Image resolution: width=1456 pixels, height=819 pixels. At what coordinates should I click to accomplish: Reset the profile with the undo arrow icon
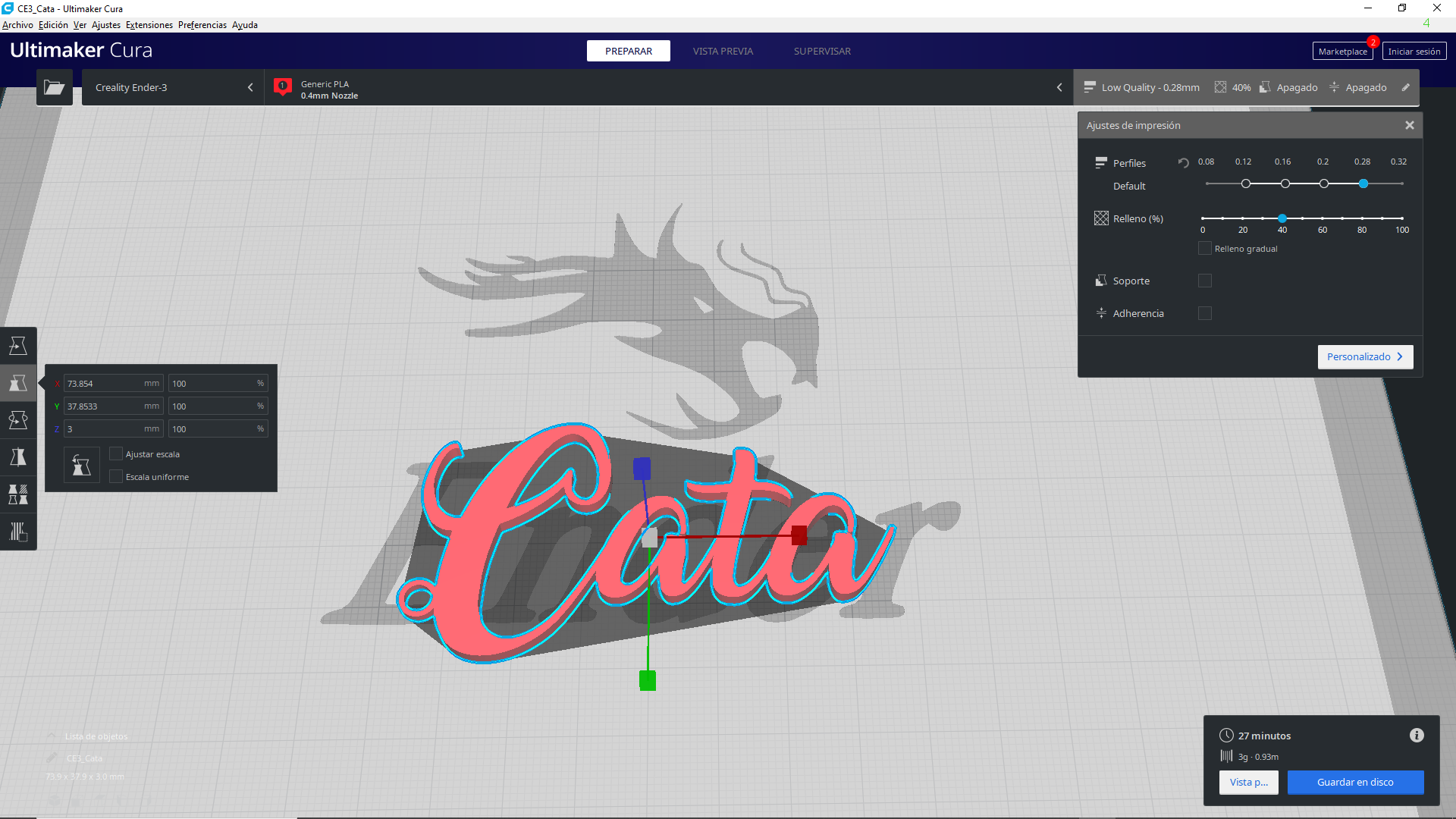pyautogui.click(x=1183, y=163)
